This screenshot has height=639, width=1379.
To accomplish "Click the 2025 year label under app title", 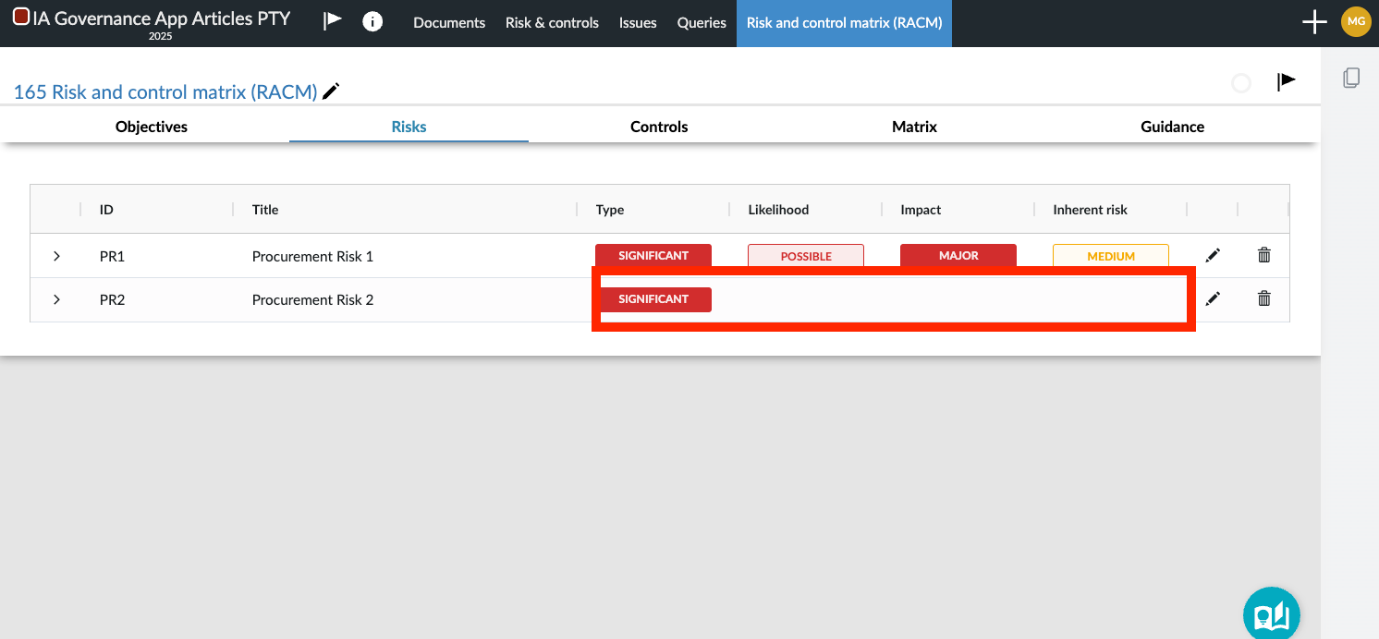I will [x=160, y=36].
